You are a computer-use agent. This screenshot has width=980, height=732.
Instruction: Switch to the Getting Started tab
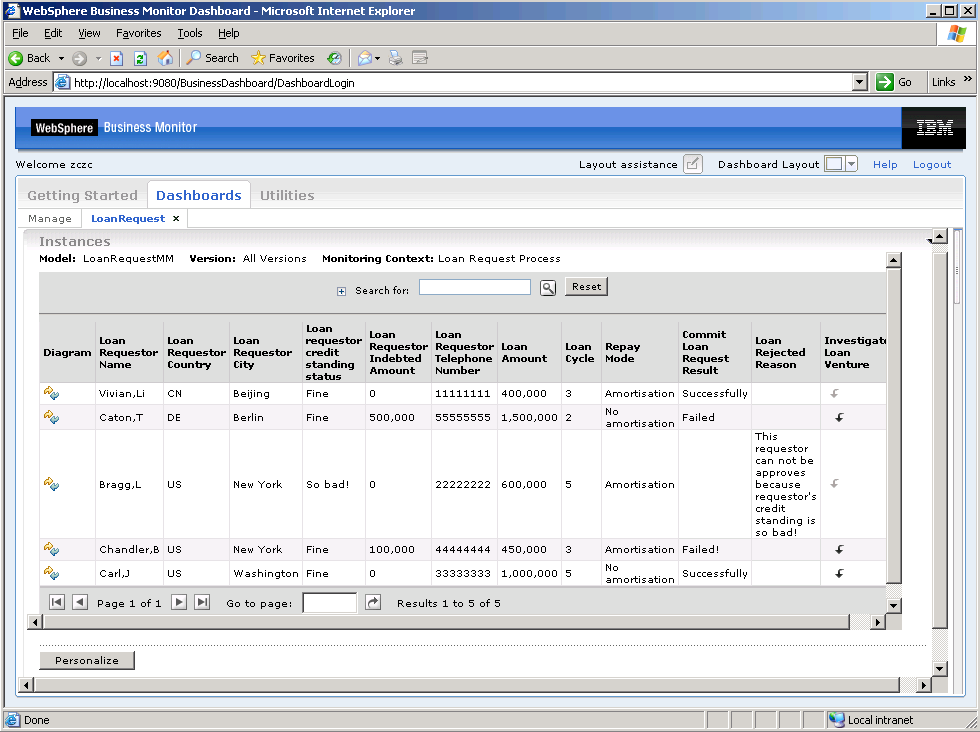pyautogui.click(x=82, y=195)
